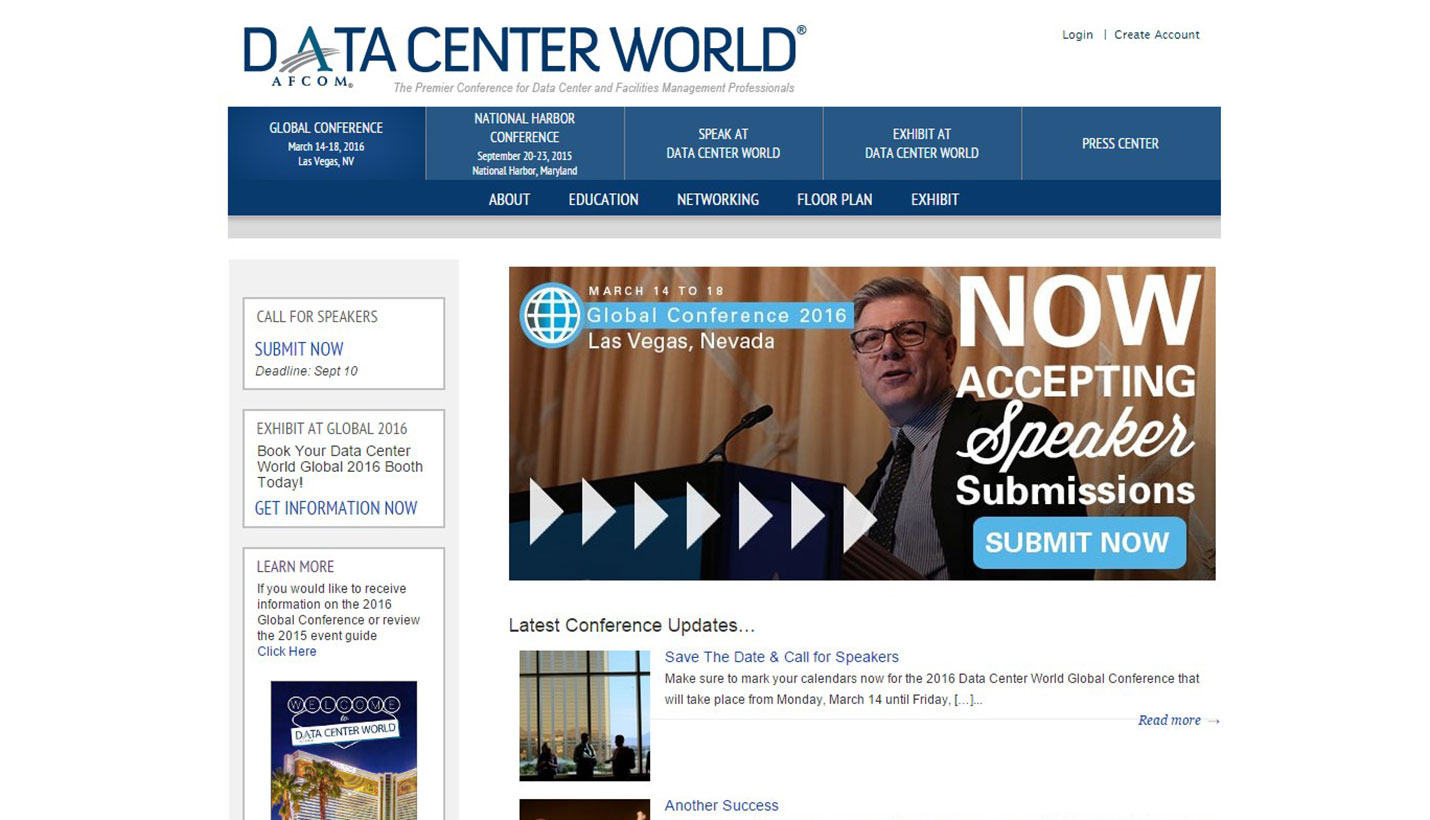This screenshot has height=820, width=1430.
Task: Click the Book Your Data Center World booth text
Action: tap(340, 466)
